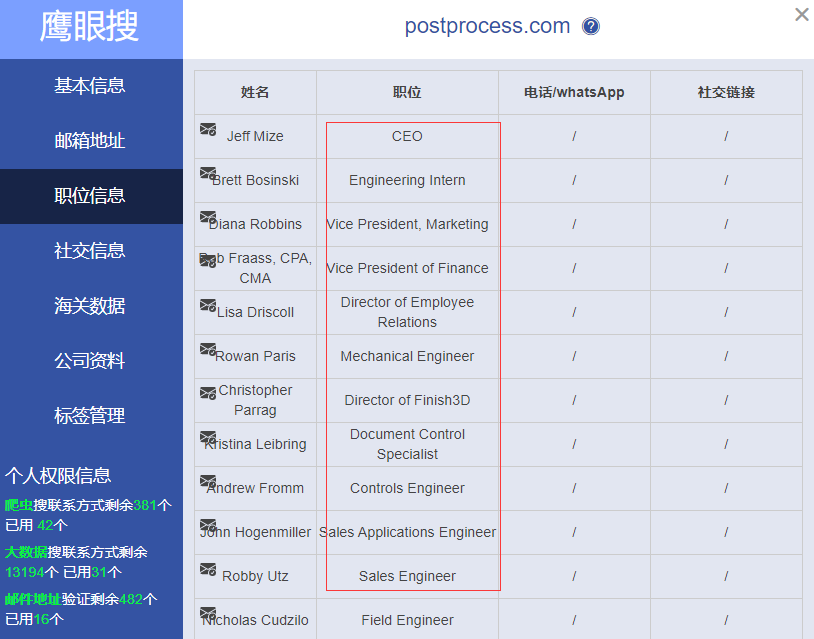Screen dimensions: 814x639
Task: Select the name Jeff Mize
Action: (255, 137)
